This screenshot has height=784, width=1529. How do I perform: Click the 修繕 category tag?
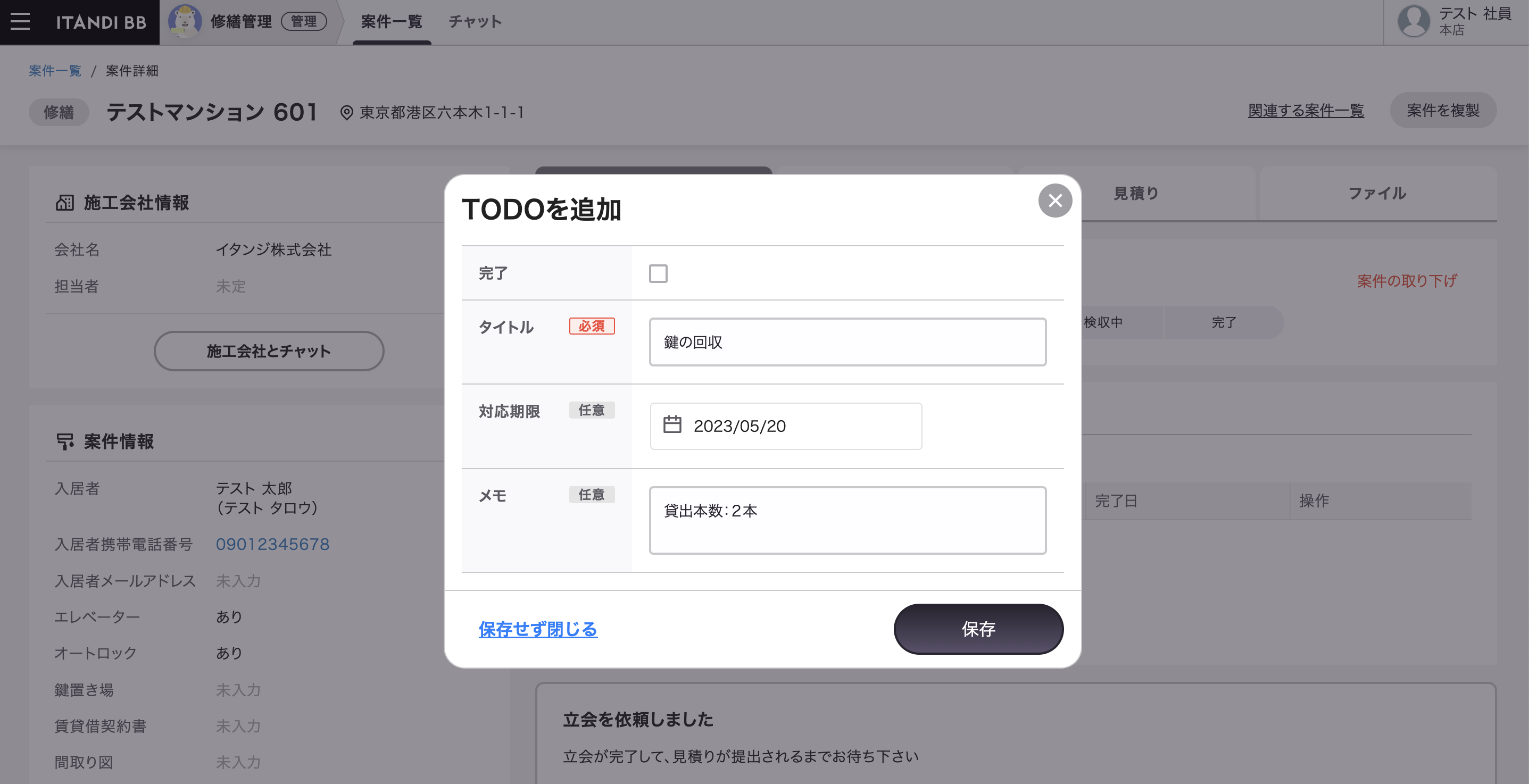click(x=59, y=112)
